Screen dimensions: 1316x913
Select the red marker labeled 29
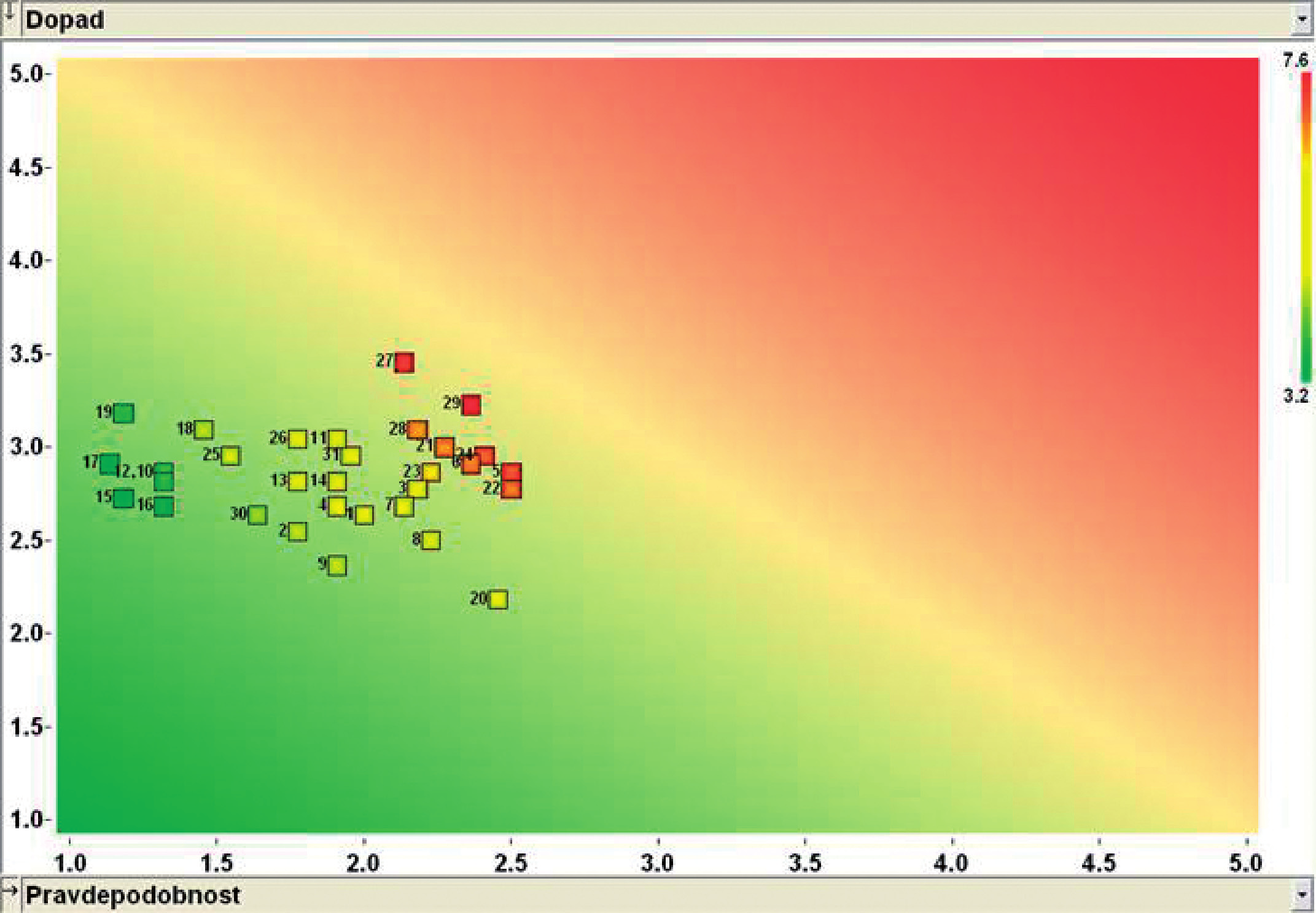471,405
